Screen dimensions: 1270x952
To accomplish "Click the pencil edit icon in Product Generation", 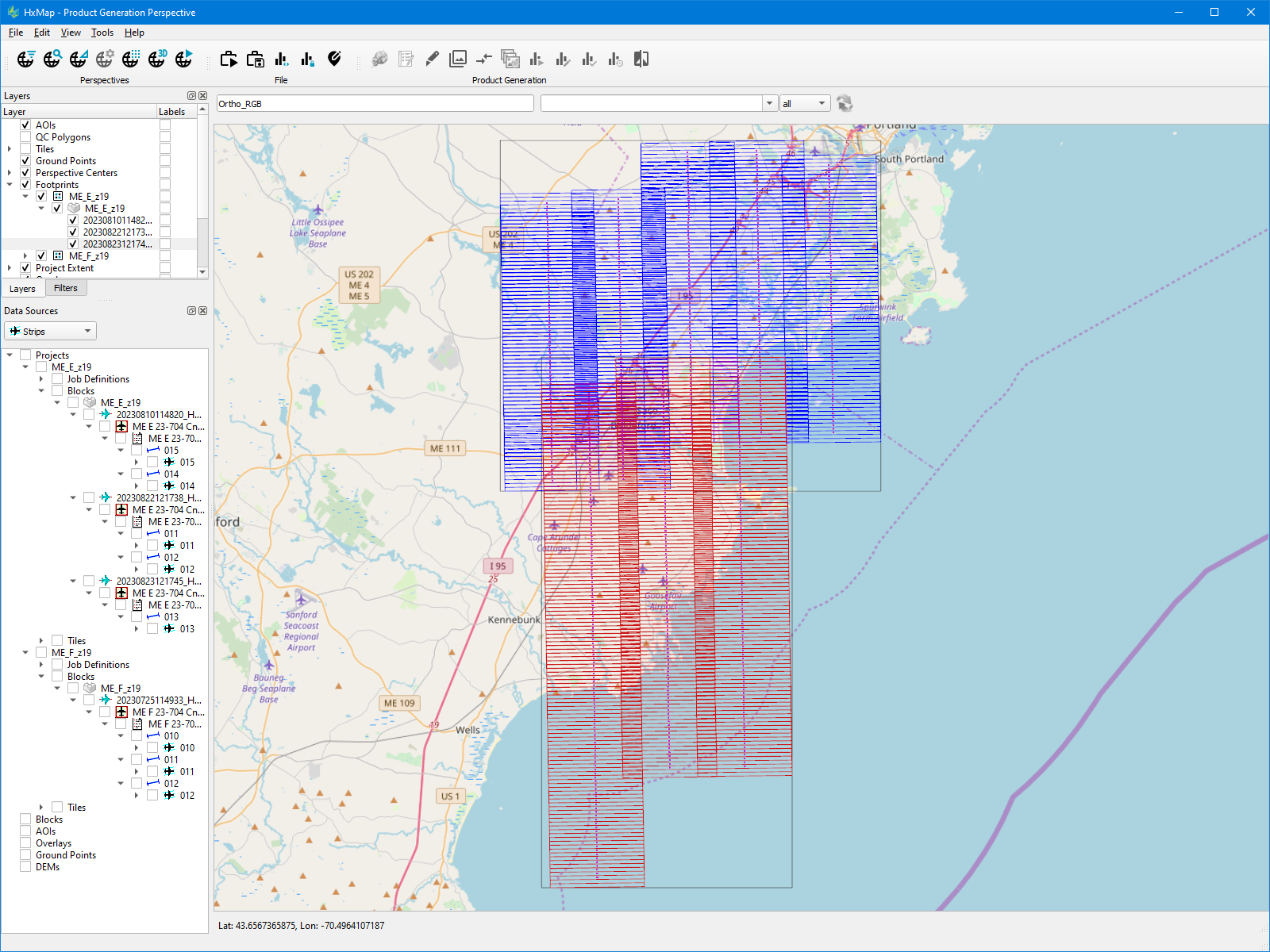I will (x=432, y=59).
